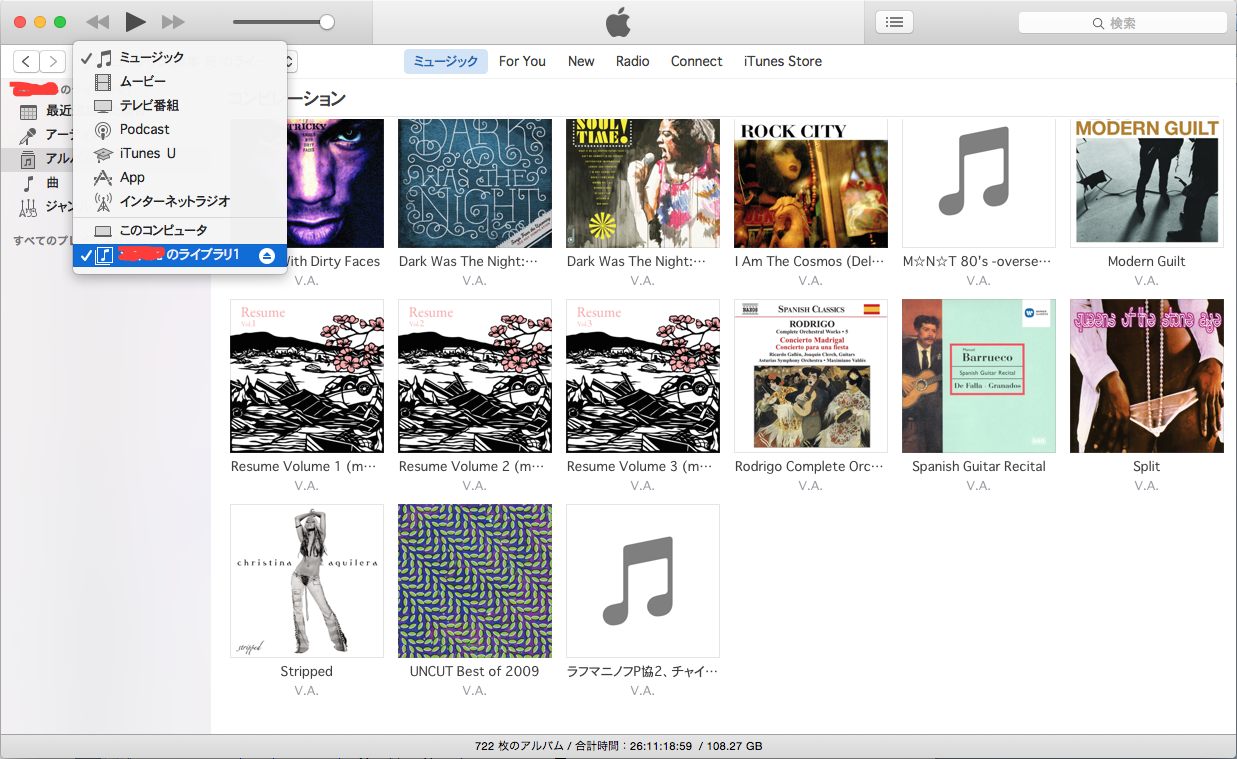Open the Up Next list icon
The image size is (1237, 759).
pos(893,22)
